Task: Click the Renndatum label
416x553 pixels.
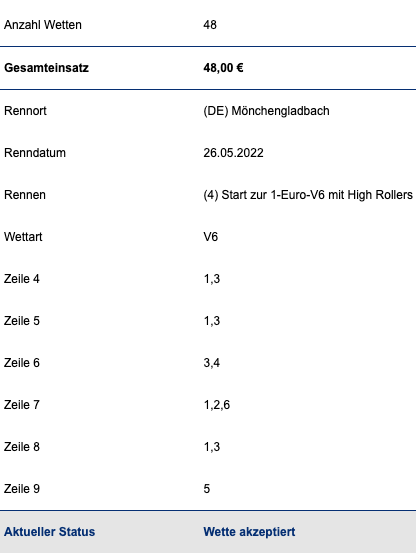Action: pos(35,153)
